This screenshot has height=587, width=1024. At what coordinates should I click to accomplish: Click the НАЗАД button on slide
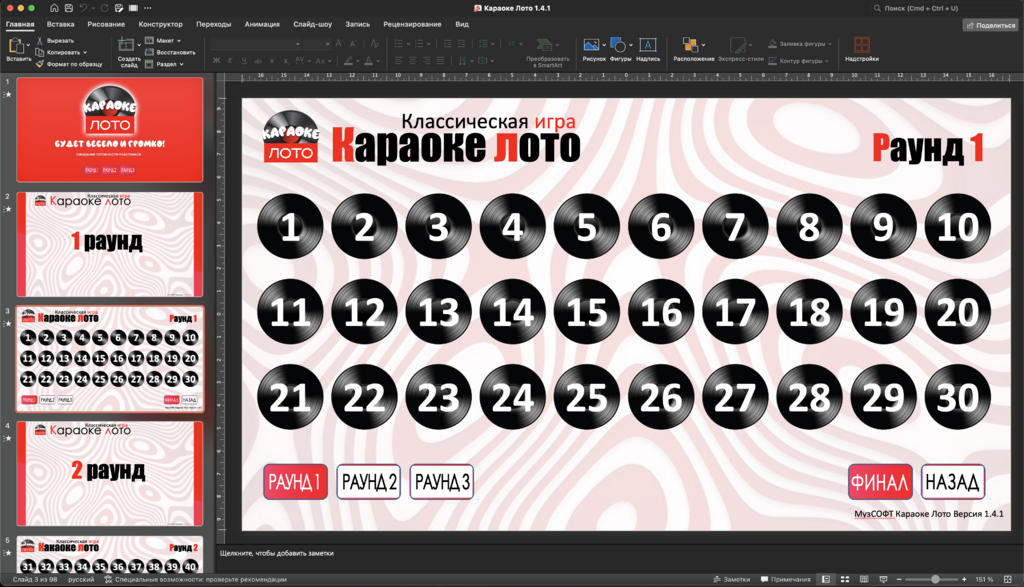coord(952,482)
